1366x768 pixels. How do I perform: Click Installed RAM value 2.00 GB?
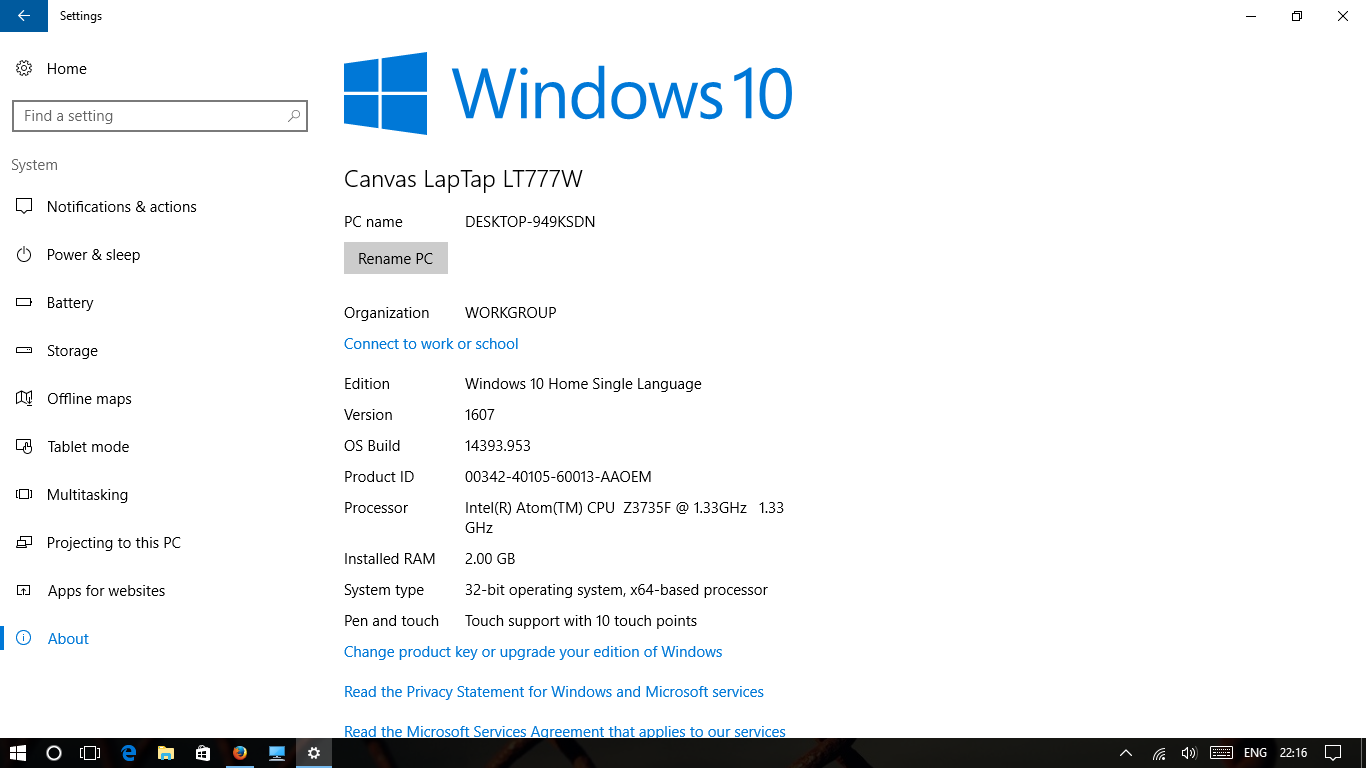pyautogui.click(x=490, y=559)
